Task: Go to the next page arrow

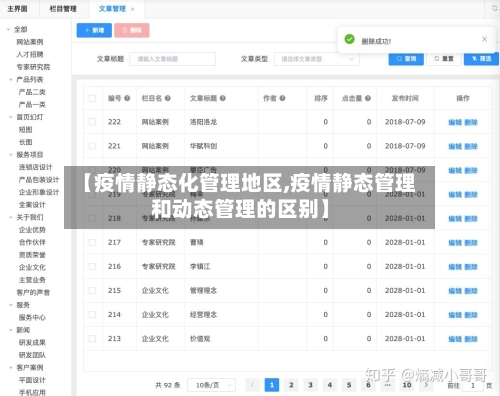Action: point(426,385)
